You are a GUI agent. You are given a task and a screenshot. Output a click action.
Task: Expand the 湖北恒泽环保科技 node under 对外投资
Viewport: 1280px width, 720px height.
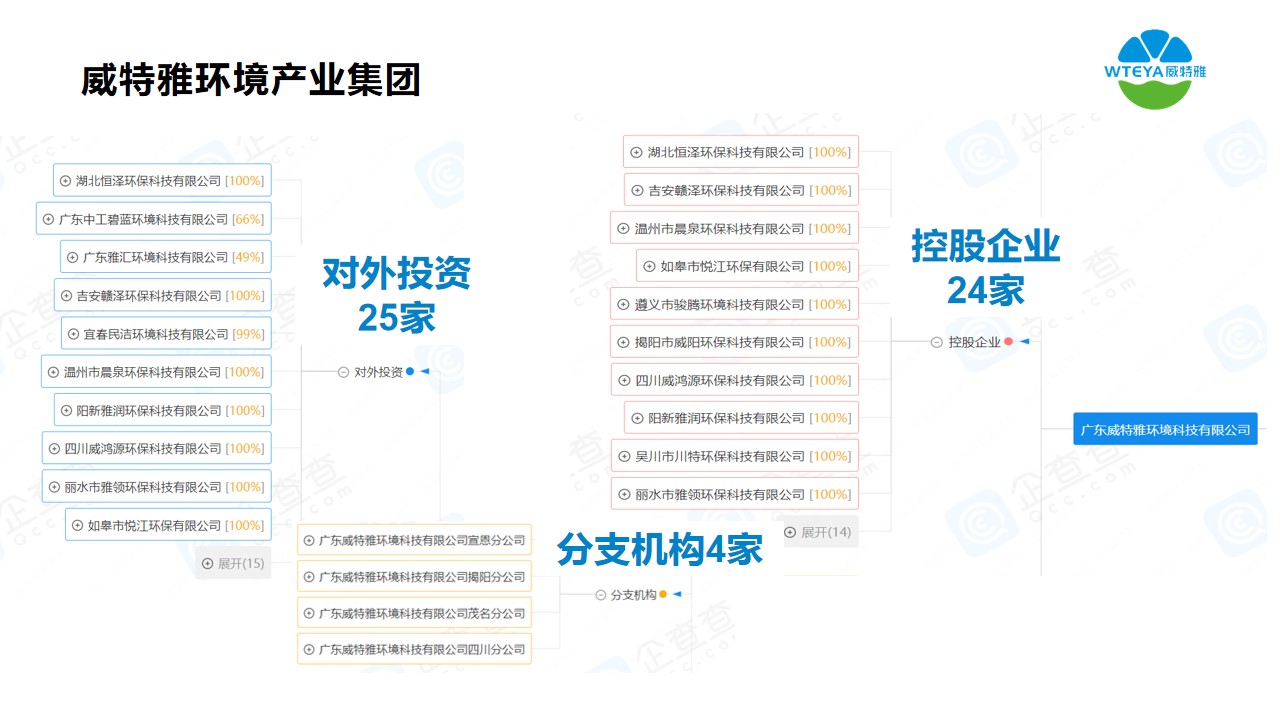tap(66, 181)
